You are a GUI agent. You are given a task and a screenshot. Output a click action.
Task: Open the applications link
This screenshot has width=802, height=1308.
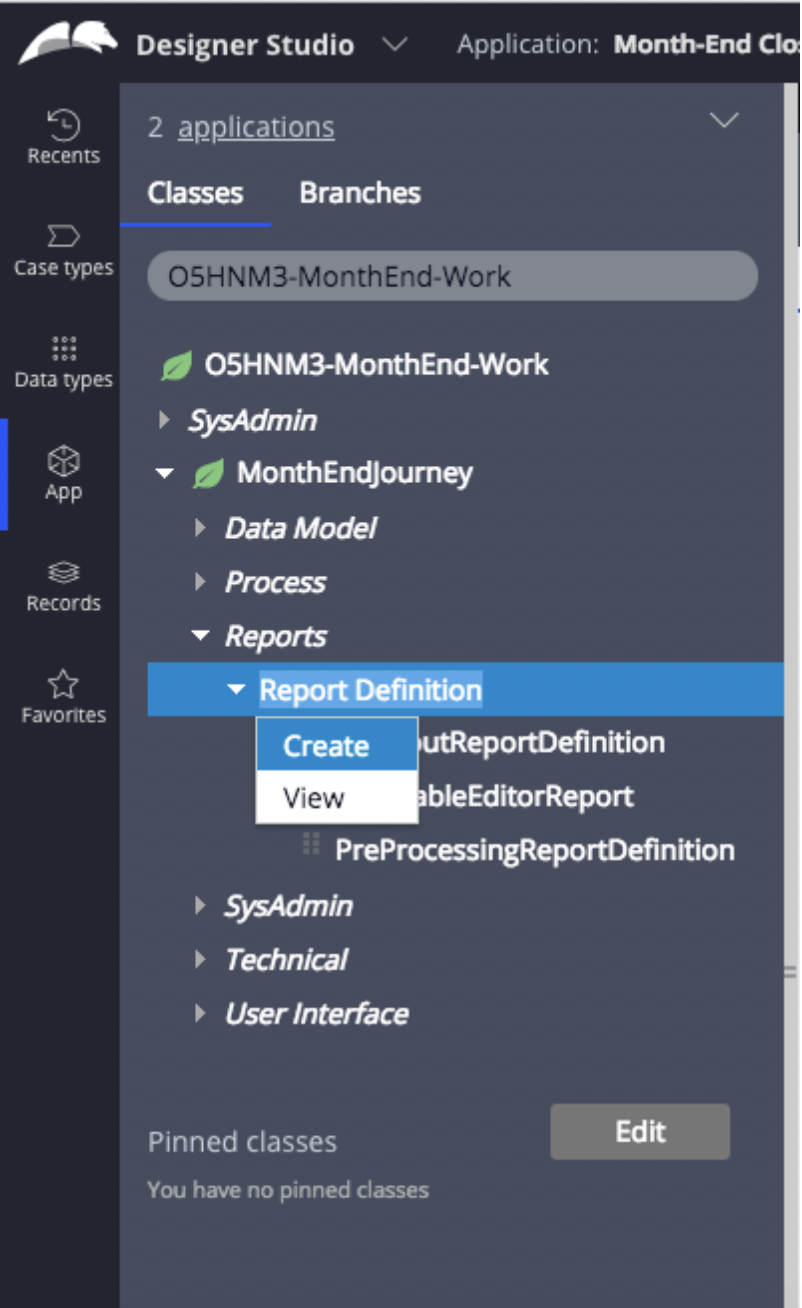pos(256,128)
